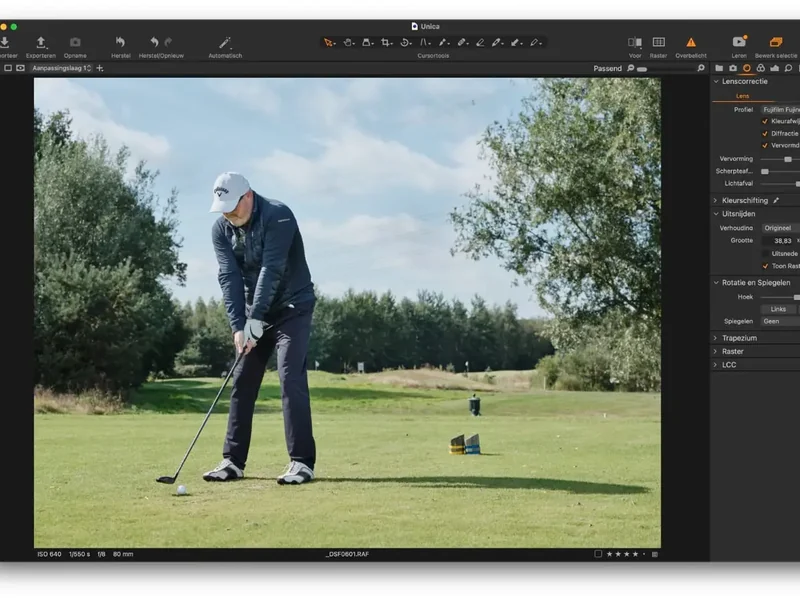800x600 pixels.
Task: Switch to the Lens sub-tab under Lenscorrectie
Action: pyautogui.click(x=742, y=96)
